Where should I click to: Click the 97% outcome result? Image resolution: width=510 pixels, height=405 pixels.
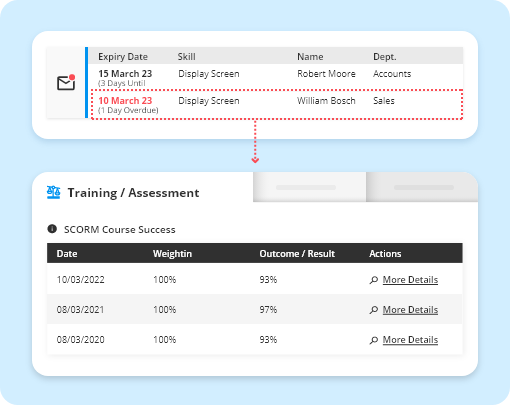268,309
